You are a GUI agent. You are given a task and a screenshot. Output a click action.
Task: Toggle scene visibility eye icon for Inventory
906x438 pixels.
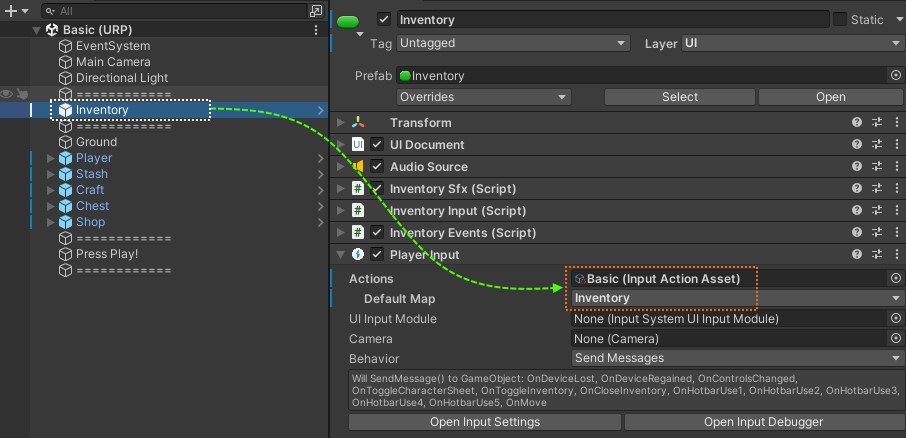[7, 94]
